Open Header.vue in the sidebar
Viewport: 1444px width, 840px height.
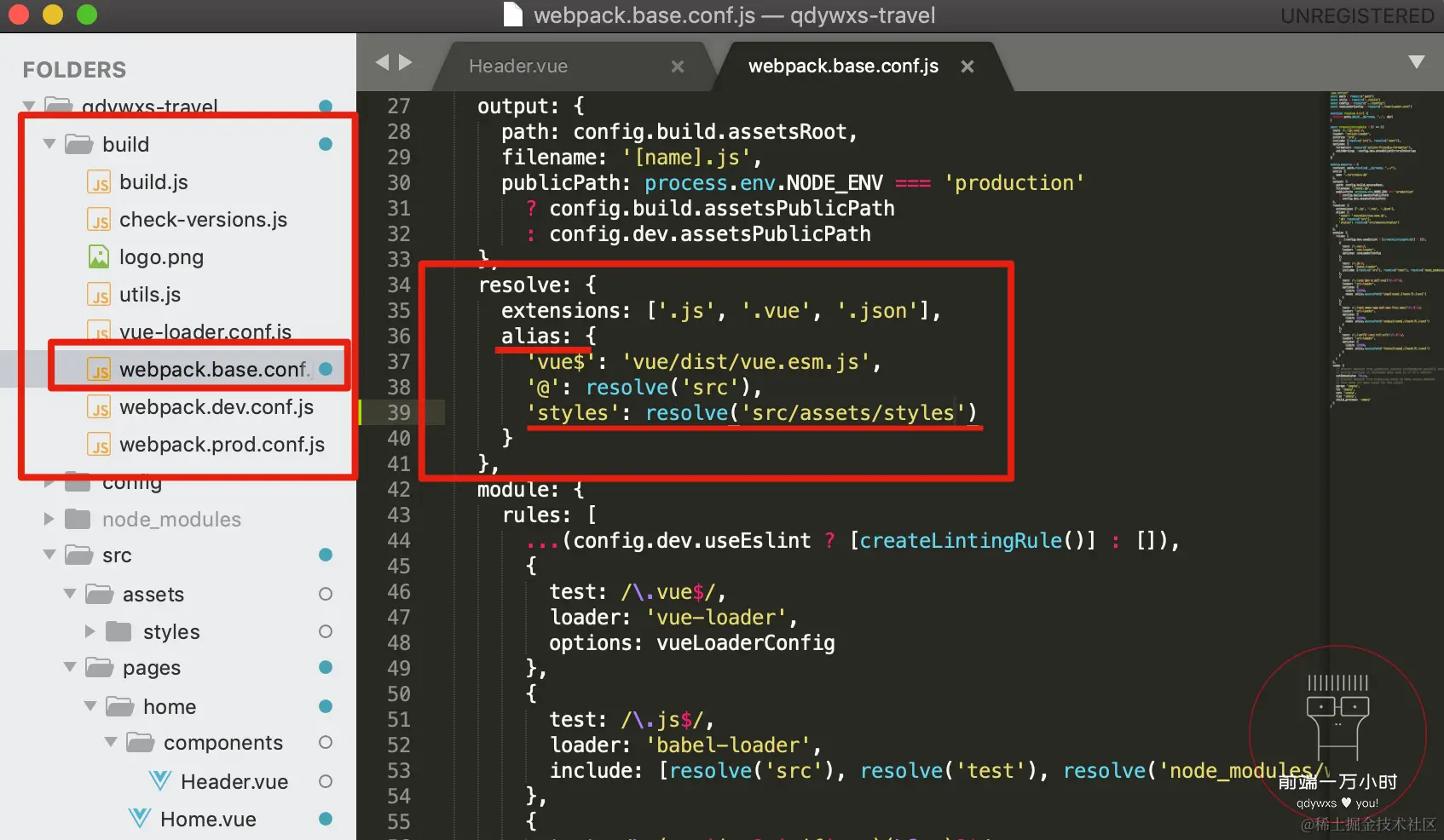(x=234, y=781)
